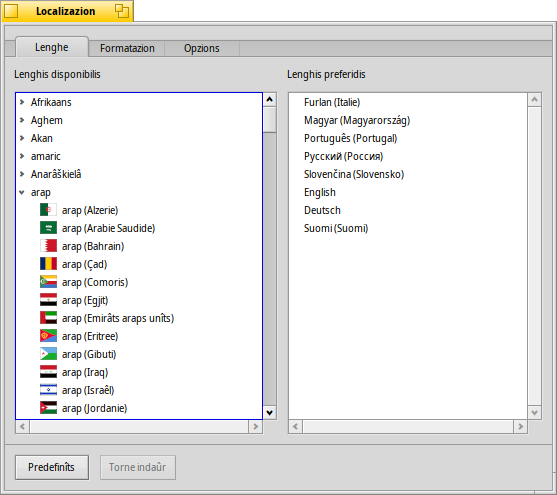The image size is (557, 495).
Task: Select the arap (Arabie Saudide) entry
Action: pos(139,228)
